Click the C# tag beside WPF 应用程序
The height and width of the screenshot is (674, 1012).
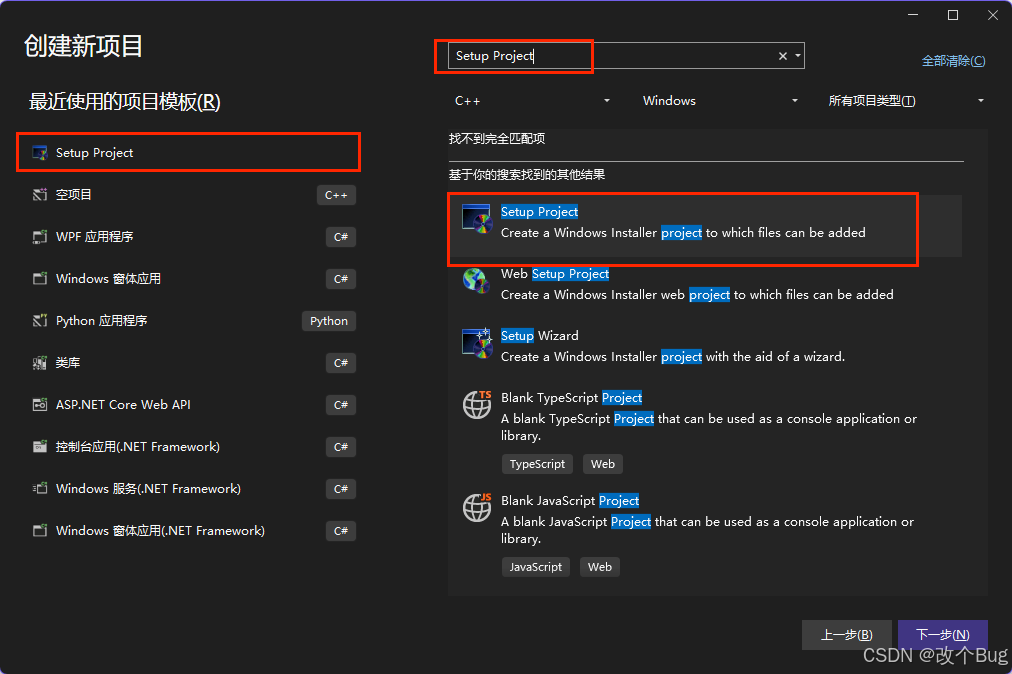pos(341,237)
